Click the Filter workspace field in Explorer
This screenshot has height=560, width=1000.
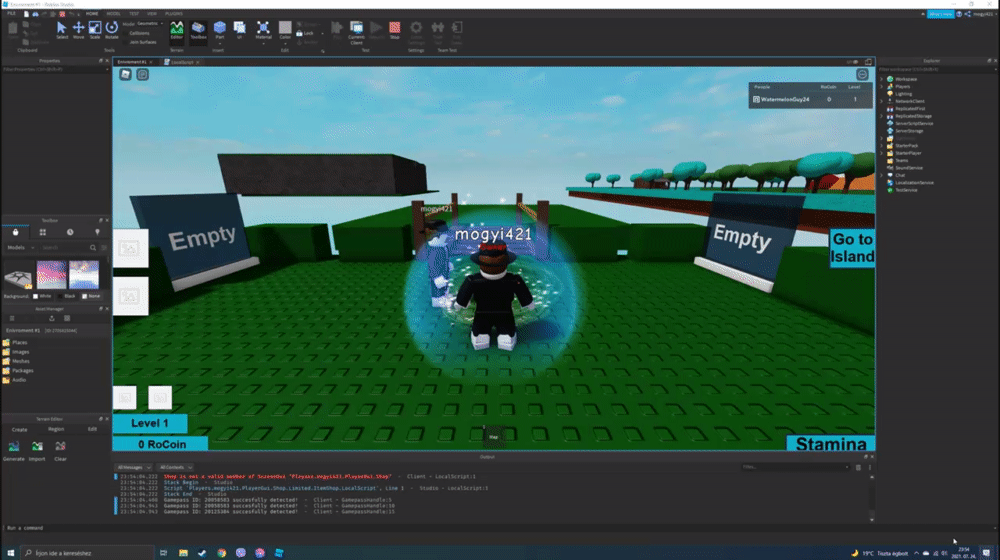pos(936,69)
